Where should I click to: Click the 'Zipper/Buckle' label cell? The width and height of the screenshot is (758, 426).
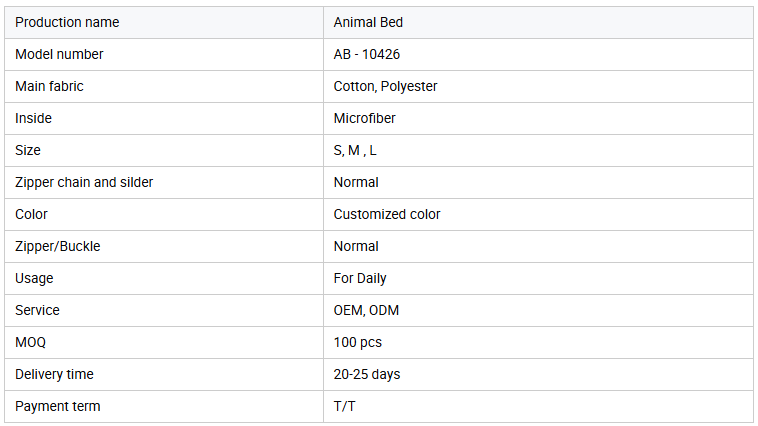click(x=164, y=247)
